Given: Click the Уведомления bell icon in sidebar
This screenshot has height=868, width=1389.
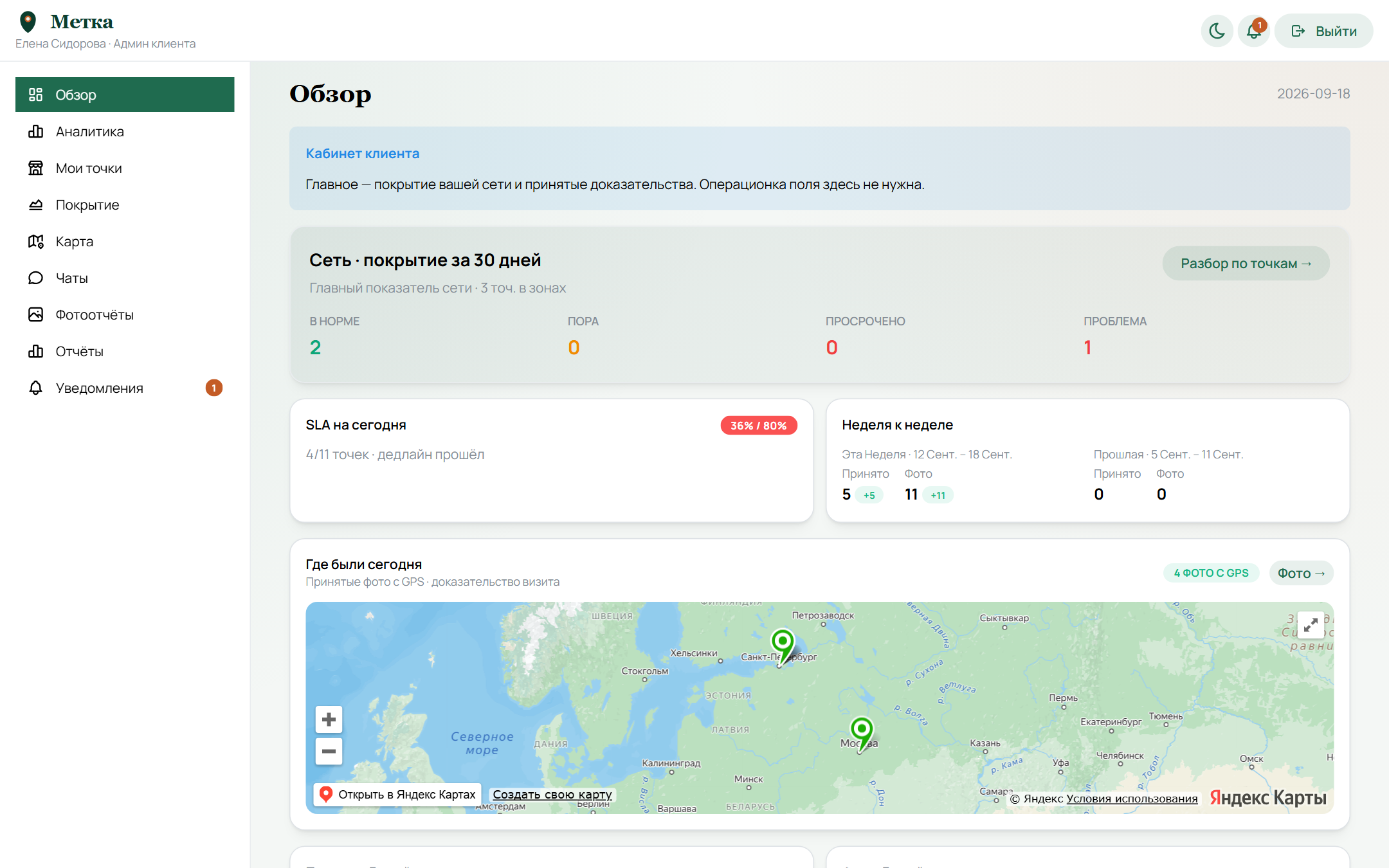Looking at the screenshot, I should [35, 388].
